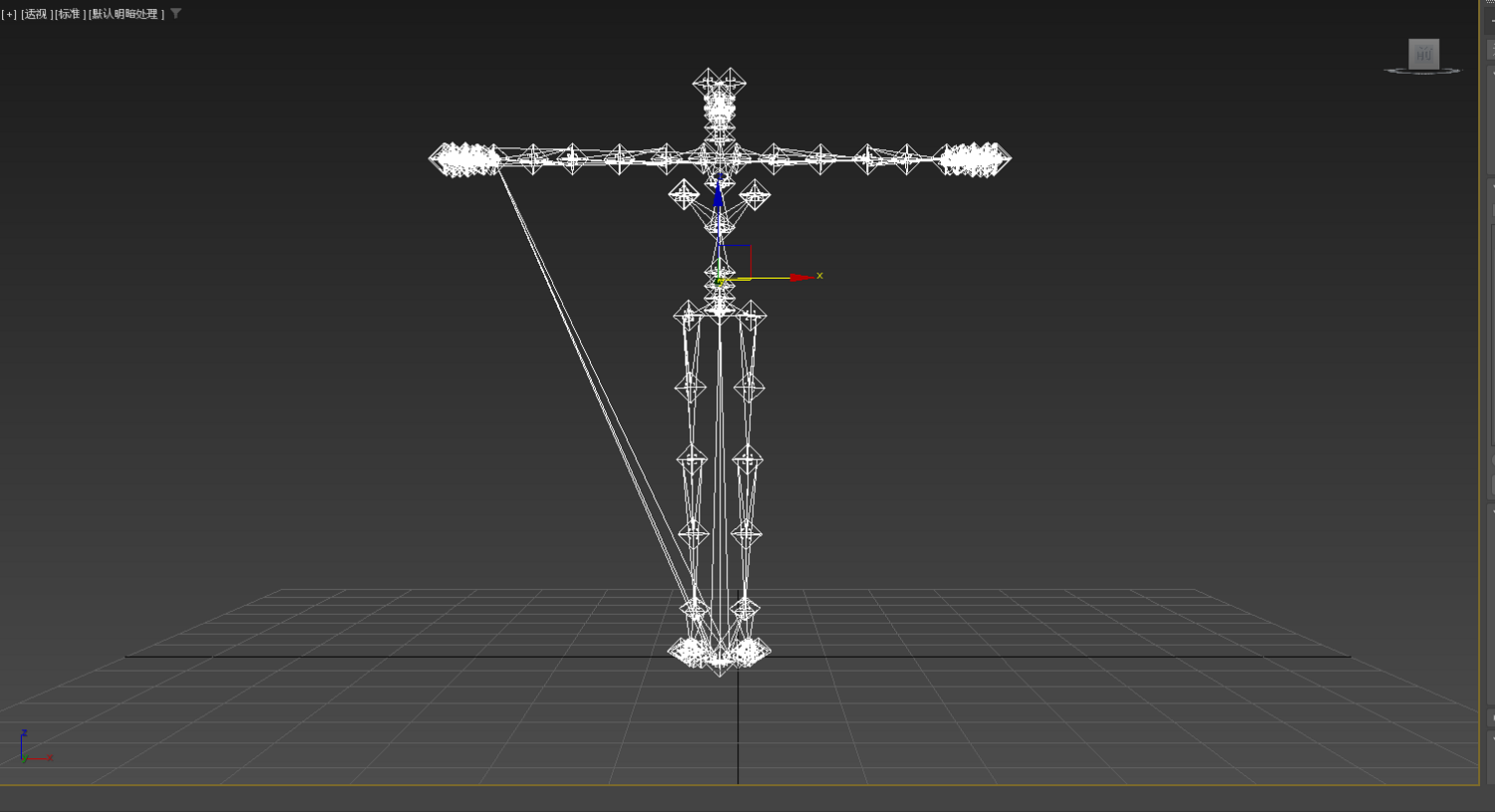Viewport: 1495px width, 812px height.
Task: Click the ViewCube compass ring
Action: pyautogui.click(x=1423, y=71)
